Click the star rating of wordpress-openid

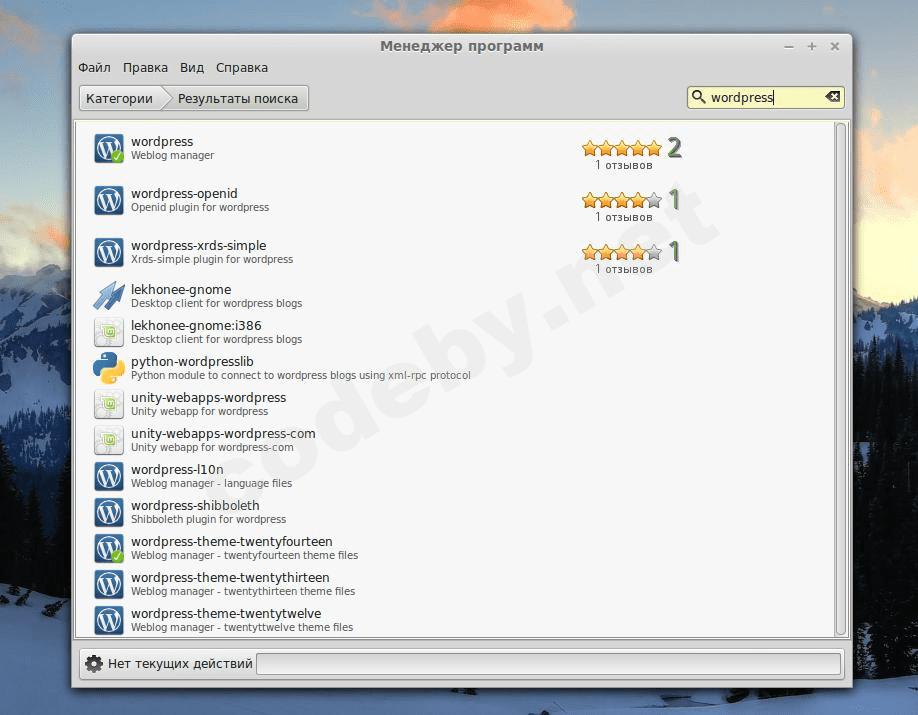(622, 200)
